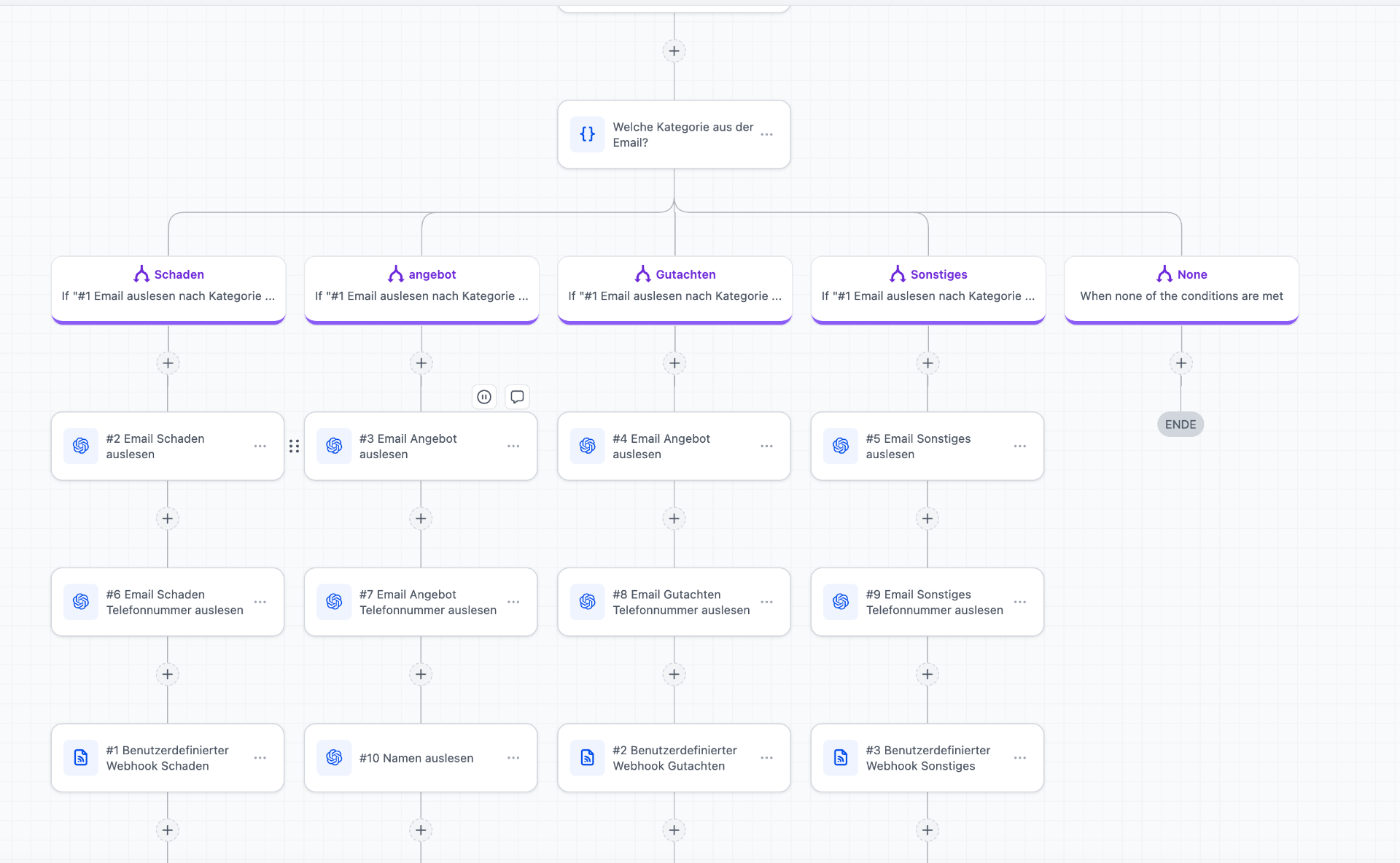Grab the six-dot drag handle beside #3 Email Angebot
Image resolution: width=1400 pixels, height=863 pixels.
(294, 446)
